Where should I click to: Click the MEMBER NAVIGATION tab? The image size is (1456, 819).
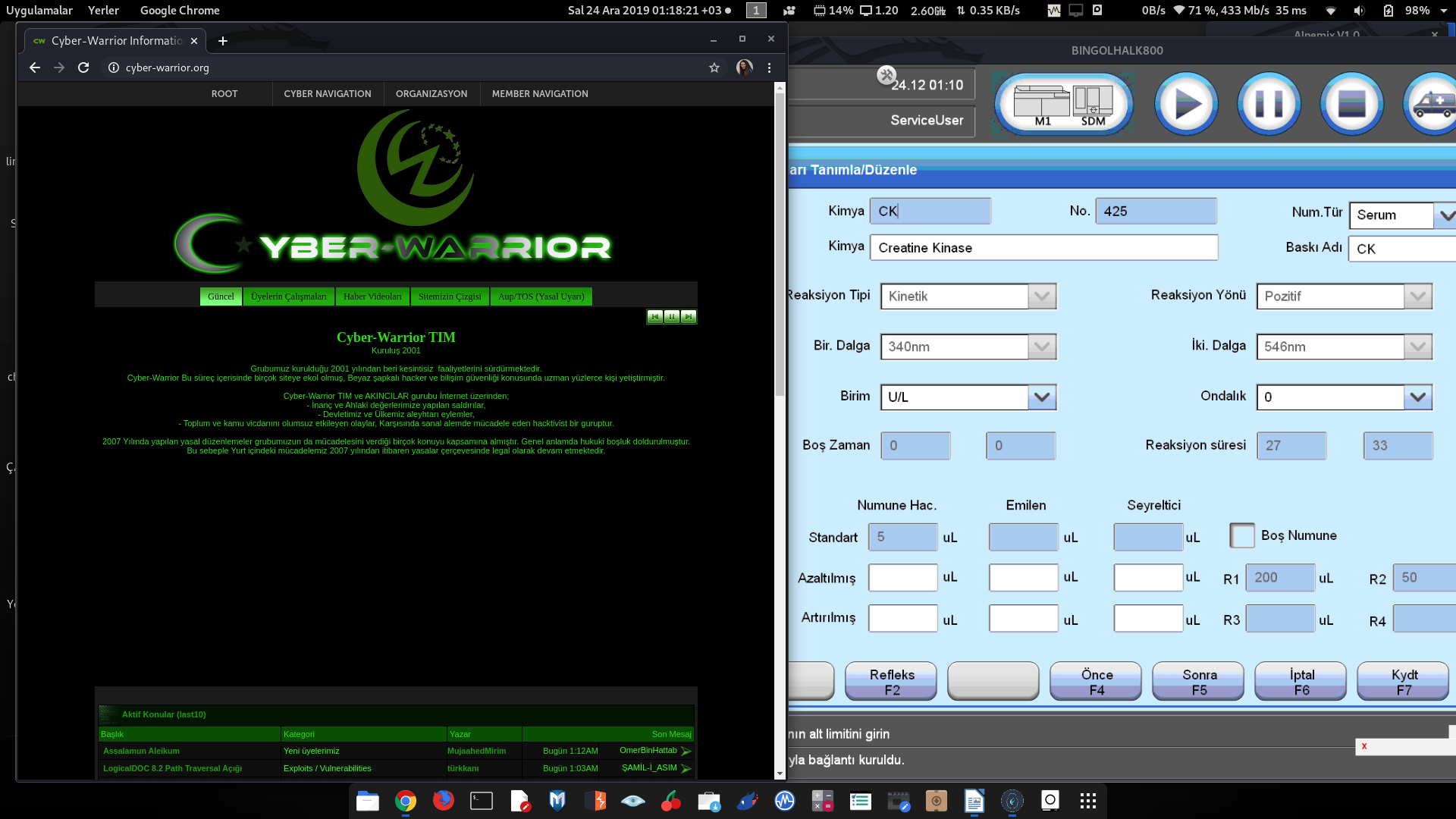point(539,93)
